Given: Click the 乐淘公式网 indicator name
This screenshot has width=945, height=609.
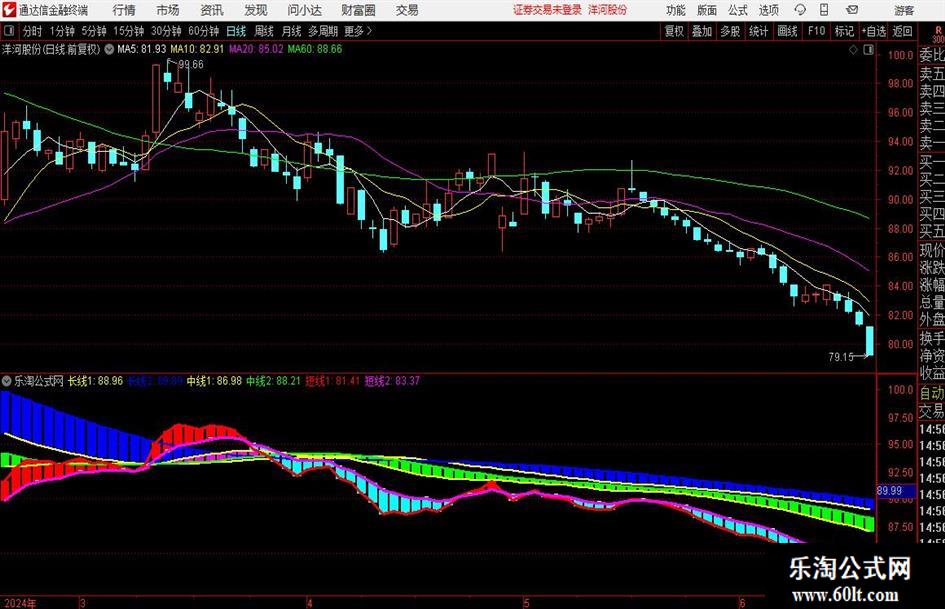Looking at the screenshot, I should point(39,381).
